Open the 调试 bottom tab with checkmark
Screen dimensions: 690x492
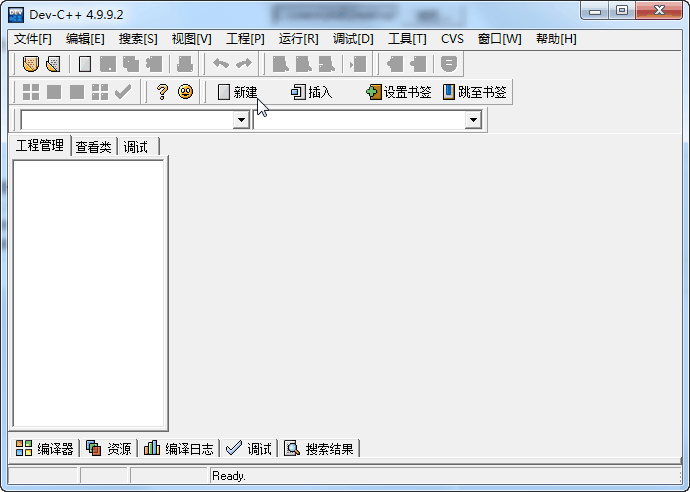(x=249, y=448)
